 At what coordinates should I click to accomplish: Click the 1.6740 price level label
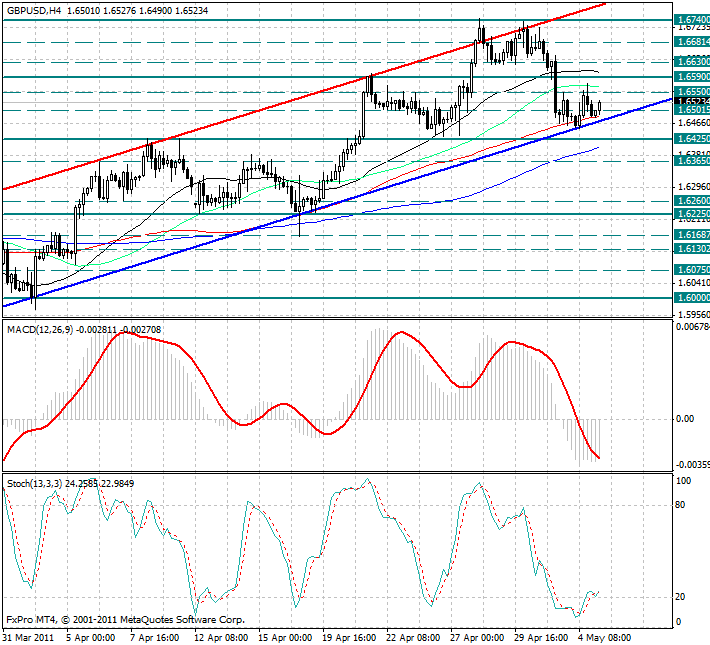pos(692,19)
